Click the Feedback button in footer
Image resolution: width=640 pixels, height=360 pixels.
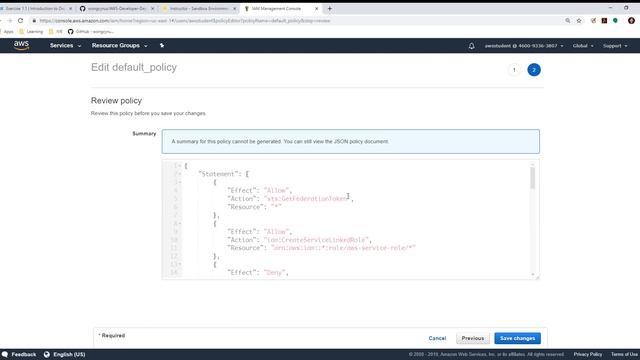pyautogui.click(x=24, y=354)
